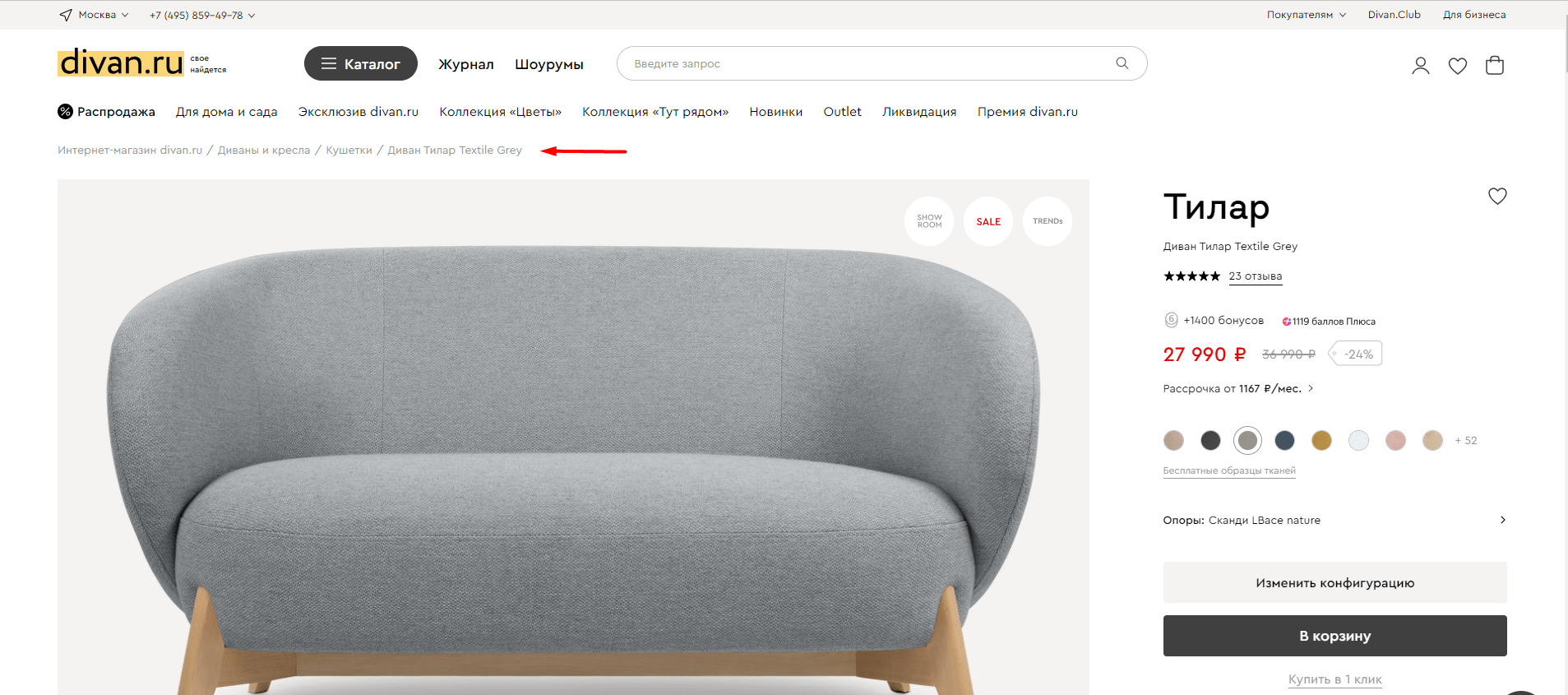
Task: Select the mustard yellow fabric swatch
Action: pyautogui.click(x=1321, y=441)
